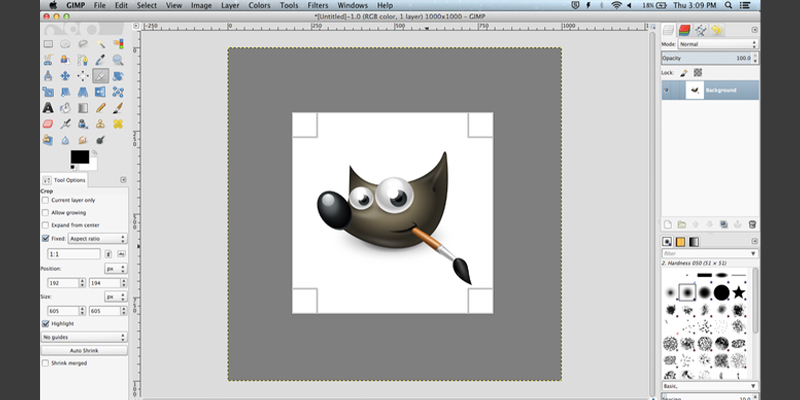Image resolution: width=800 pixels, height=400 pixels.
Task: Select the Select by Color tool
Action: click(x=118, y=44)
